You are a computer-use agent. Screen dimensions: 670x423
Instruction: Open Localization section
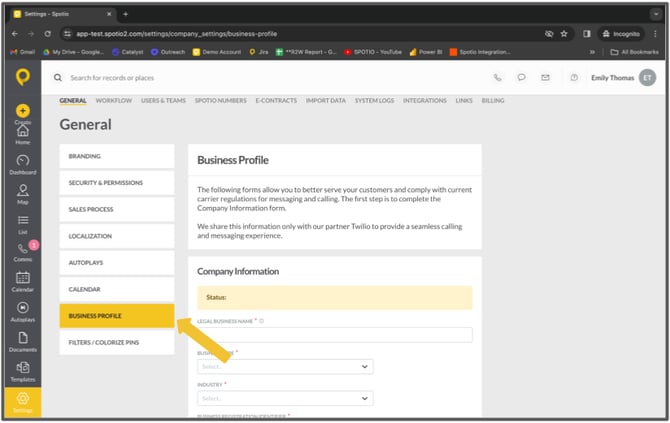point(117,236)
